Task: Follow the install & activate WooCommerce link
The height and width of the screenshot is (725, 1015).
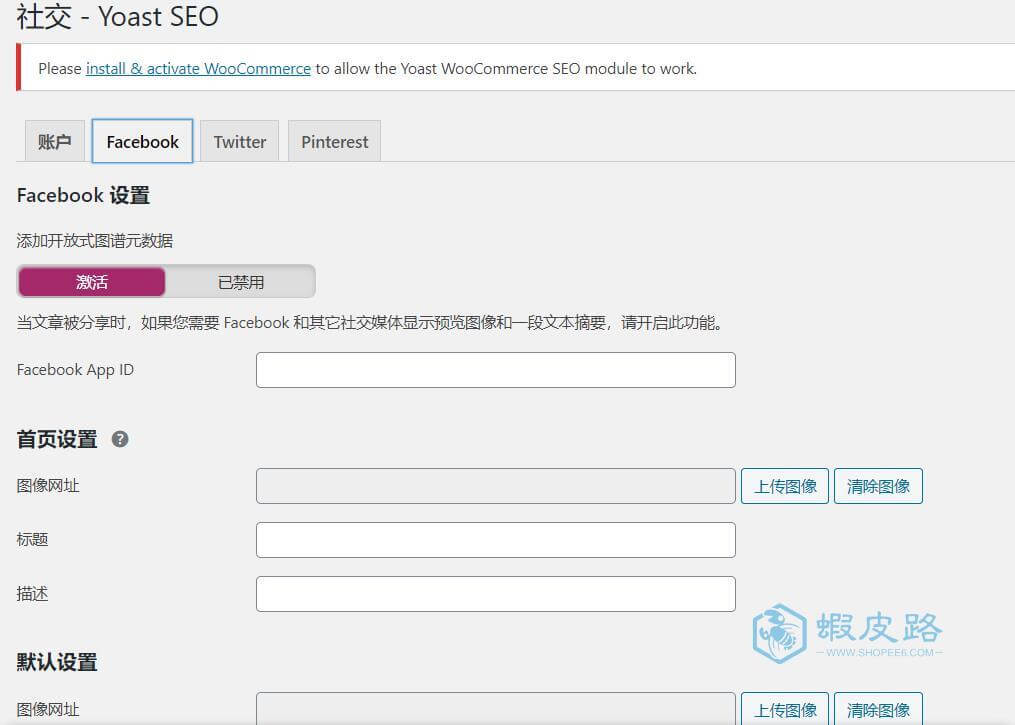Action: click(198, 69)
